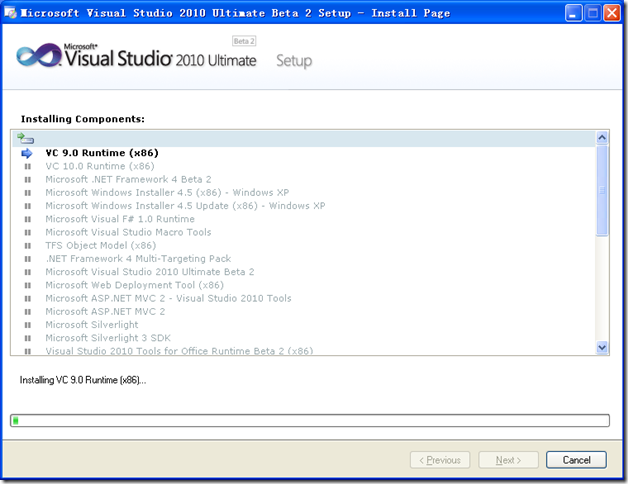
Task: Select the Microsoft Silverlight entry
Action: click(x=92, y=325)
